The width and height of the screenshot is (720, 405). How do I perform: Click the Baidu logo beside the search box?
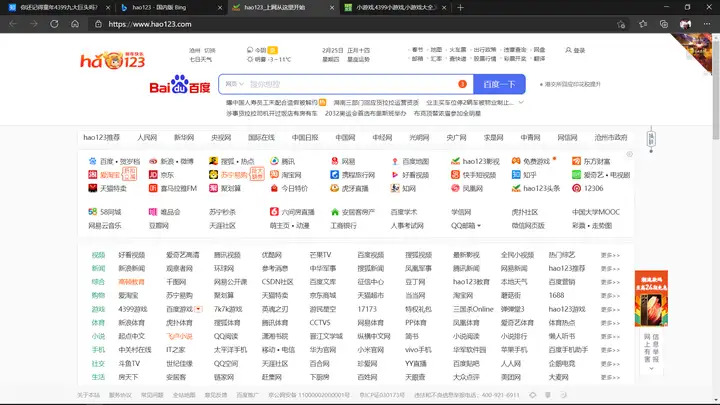click(x=180, y=84)
